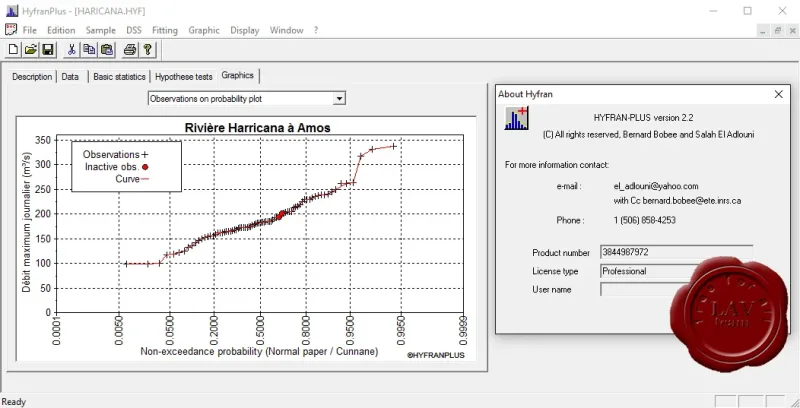
Task: Click the HyfranPlus title bar app icon
Action: pos(12,11)
